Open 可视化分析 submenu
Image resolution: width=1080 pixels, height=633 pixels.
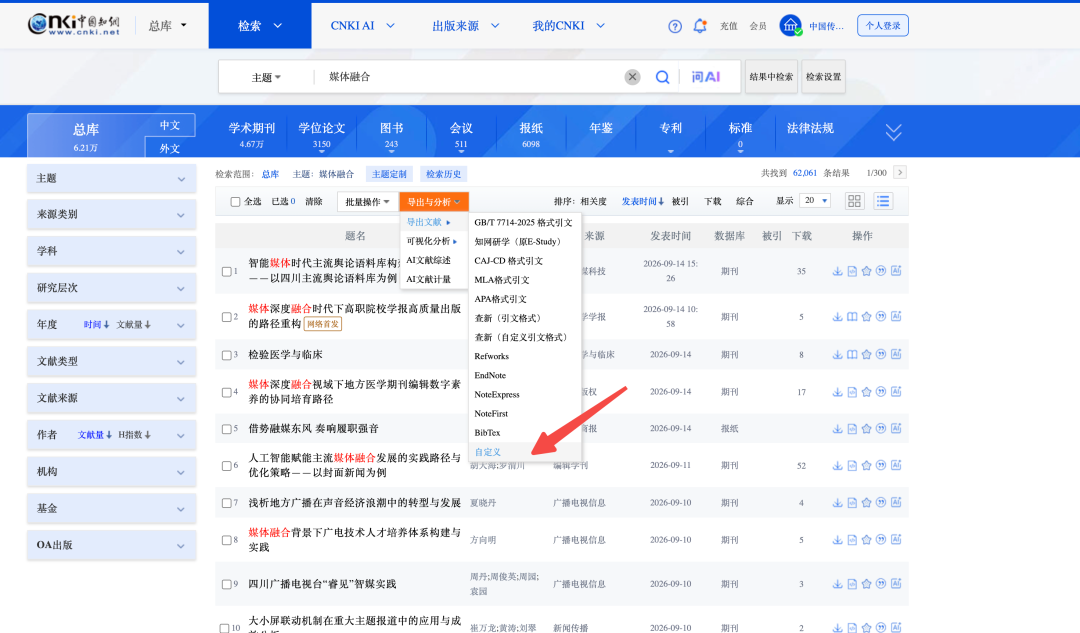(432, 241)
